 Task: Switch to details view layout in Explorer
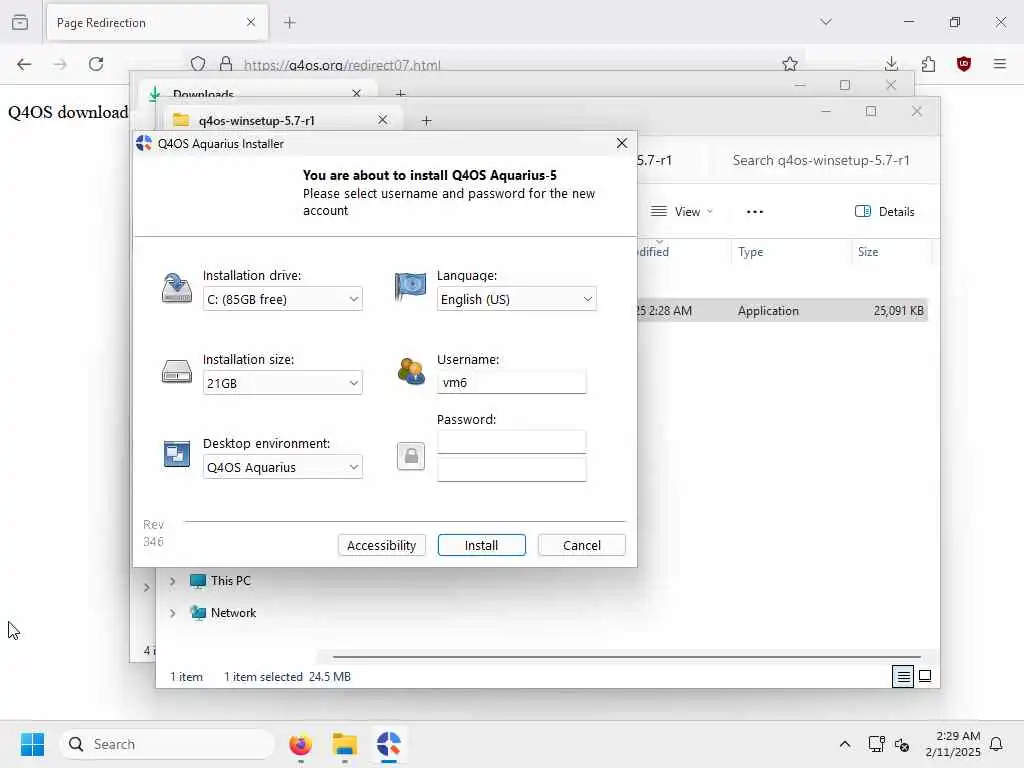pyautogui.click(x=903, y=677)
